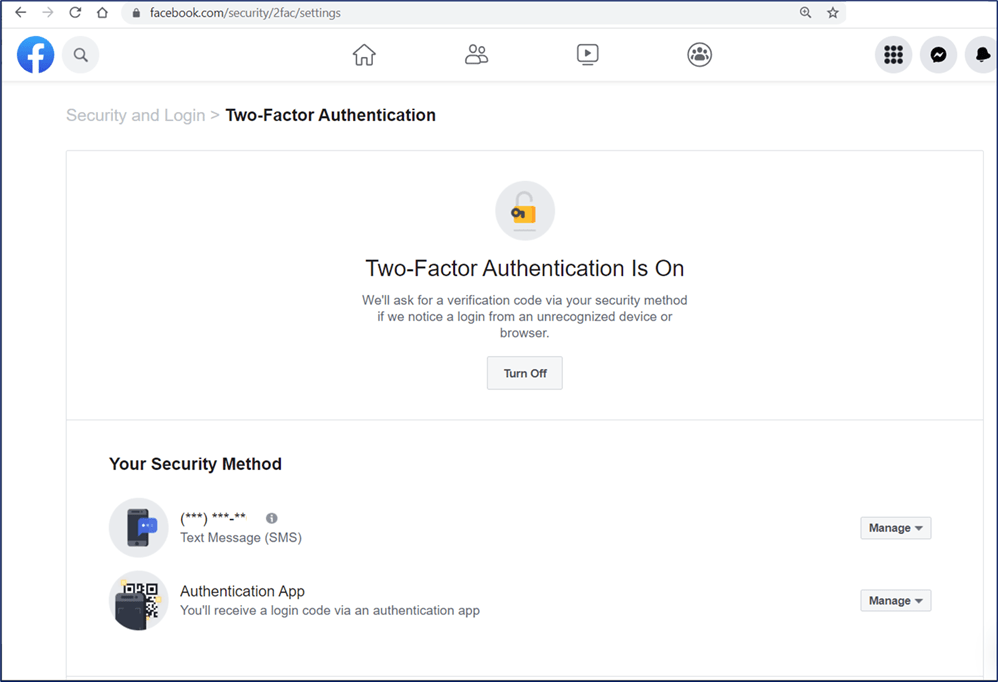Go back to Security and Login
The width and height of the screenshot is (998, 682).
point(135,115)
